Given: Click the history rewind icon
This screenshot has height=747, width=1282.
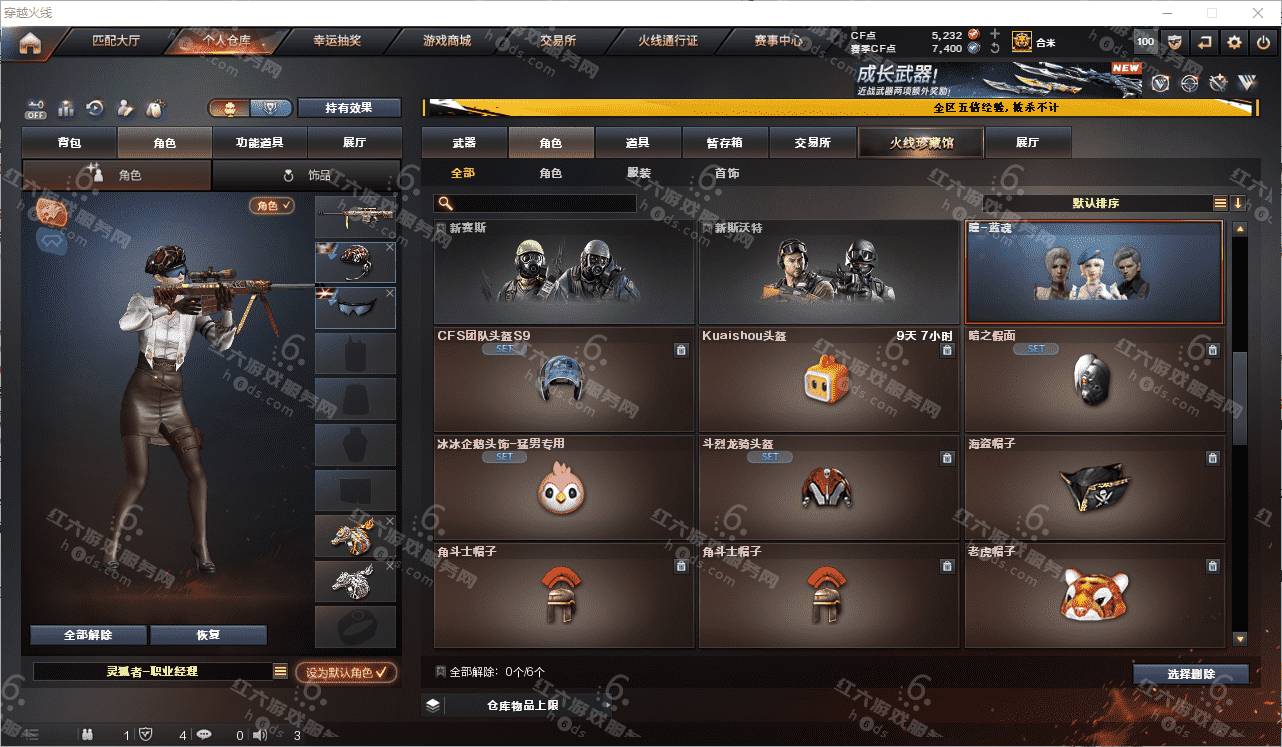Looking at the screenshot, I should [95, 108].
